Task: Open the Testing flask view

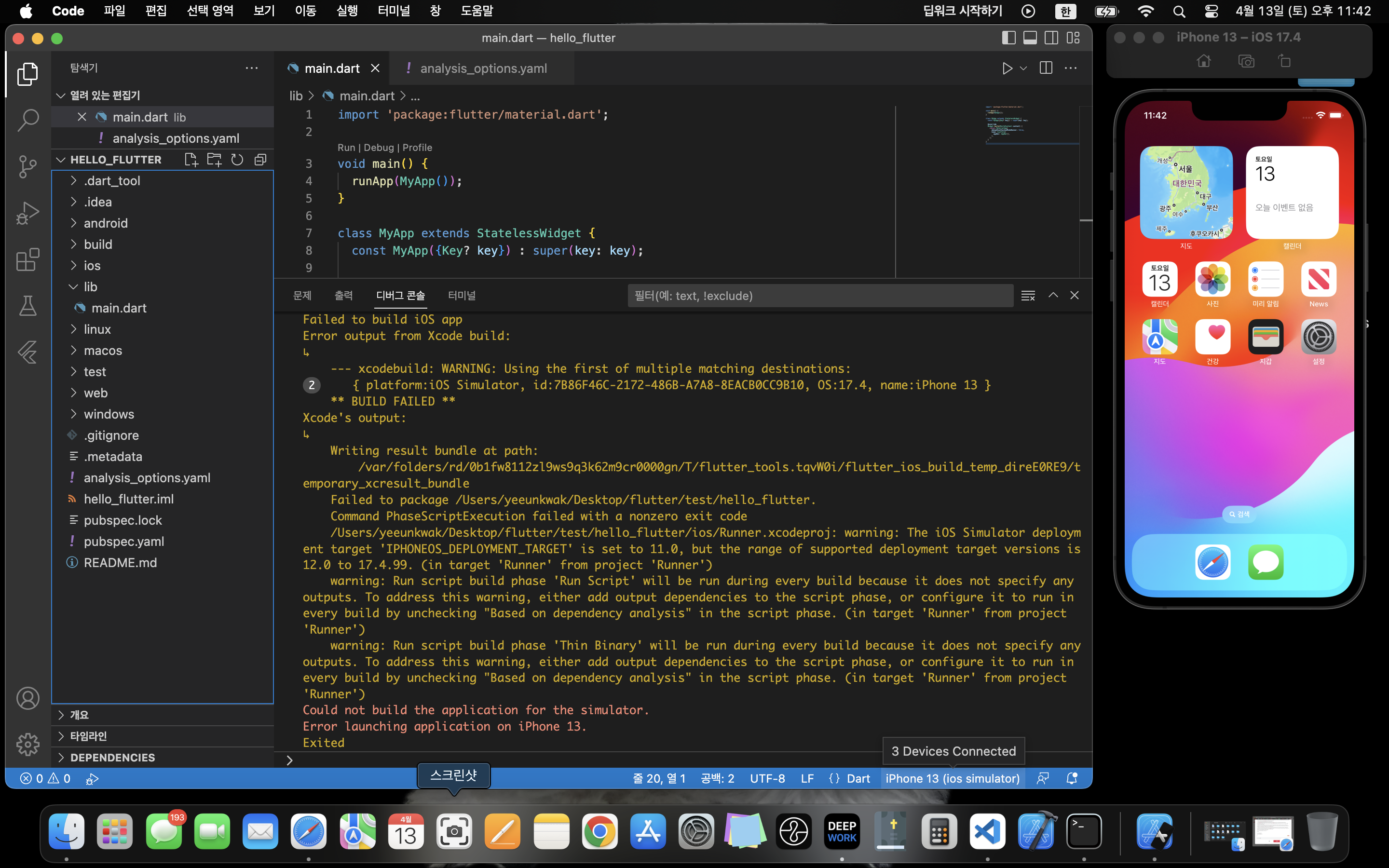Action: pos(27,305)
